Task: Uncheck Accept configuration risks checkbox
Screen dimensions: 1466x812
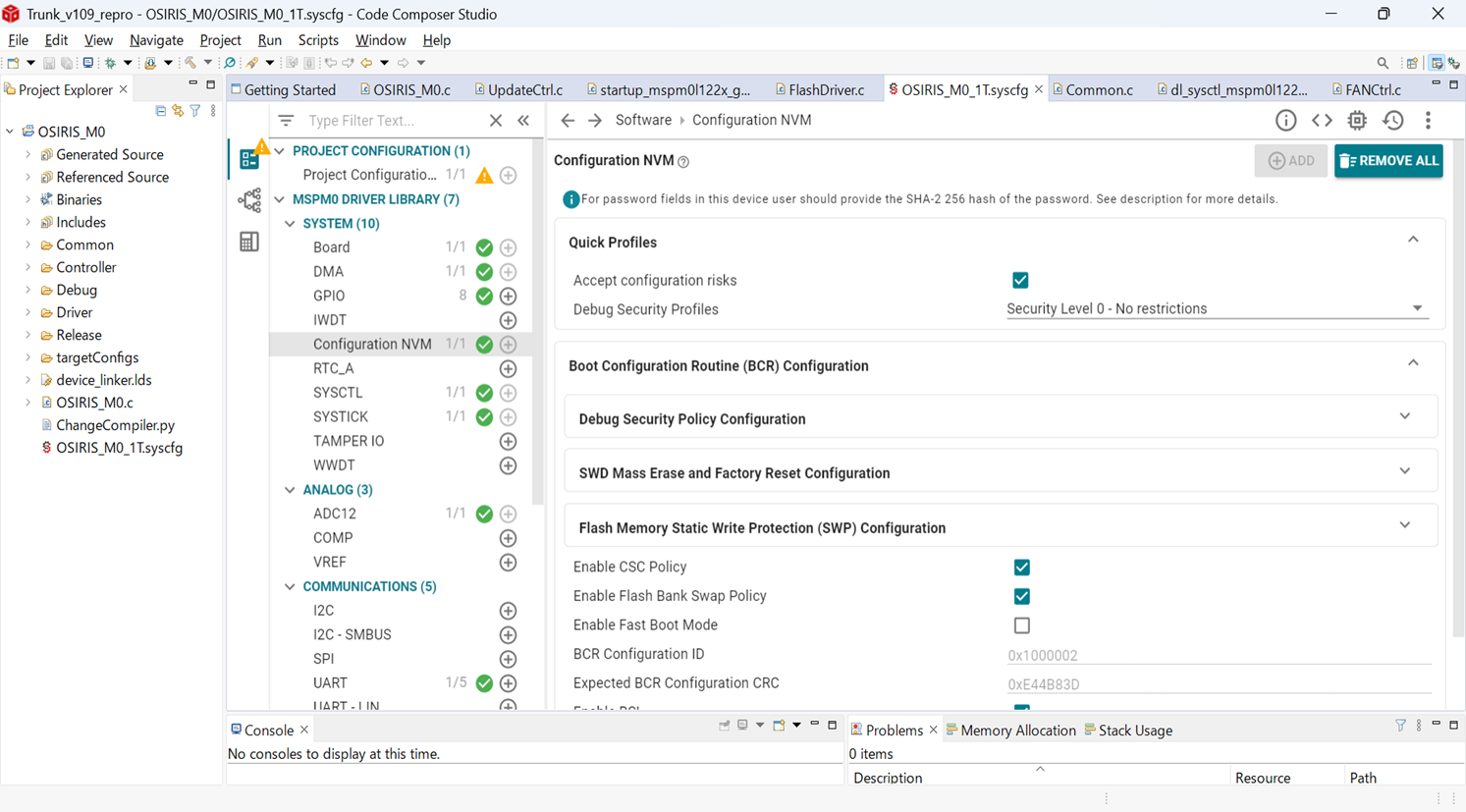Action: (1020, 281)
